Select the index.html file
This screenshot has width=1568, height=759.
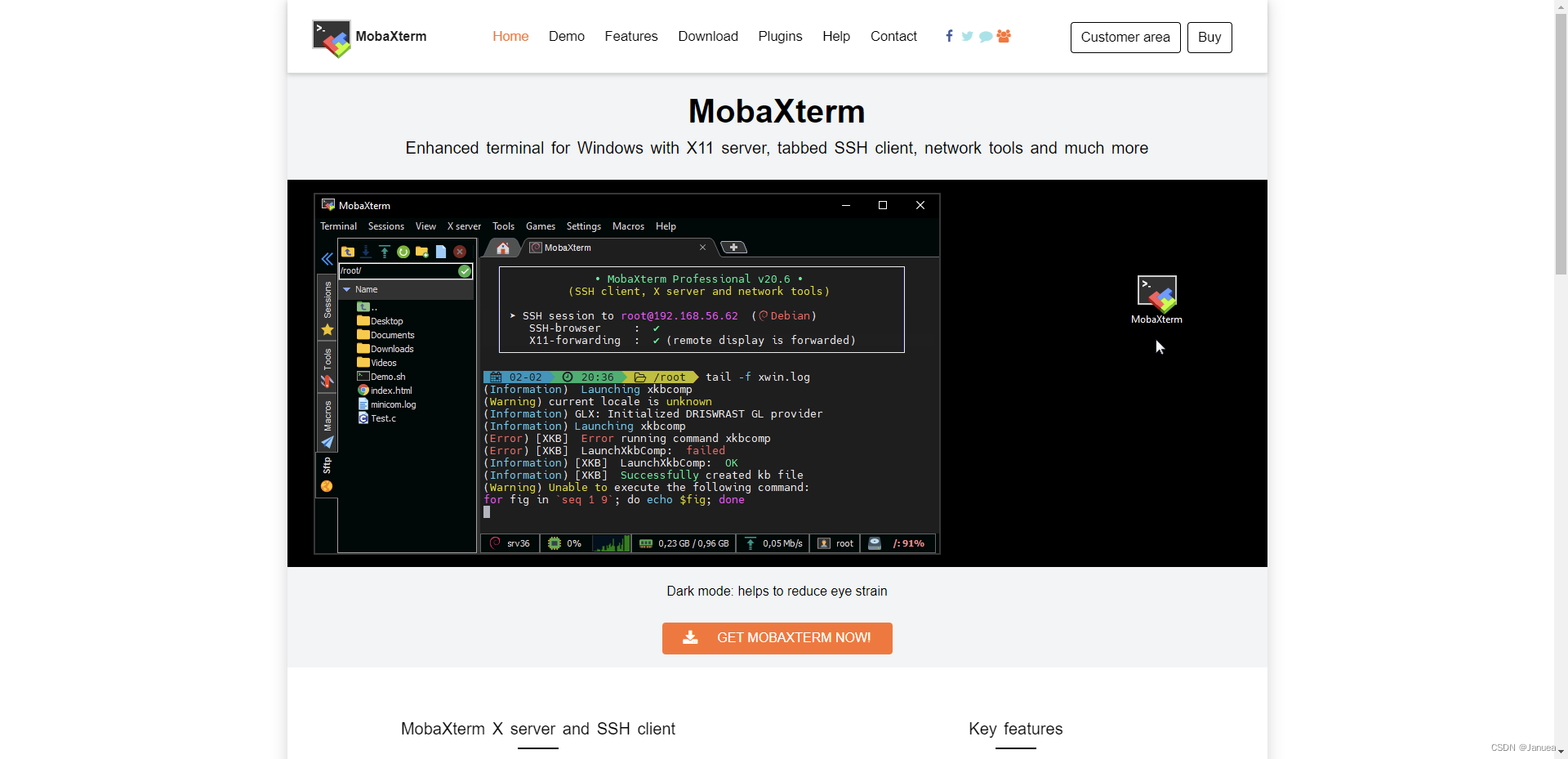(x=385, y=391)
